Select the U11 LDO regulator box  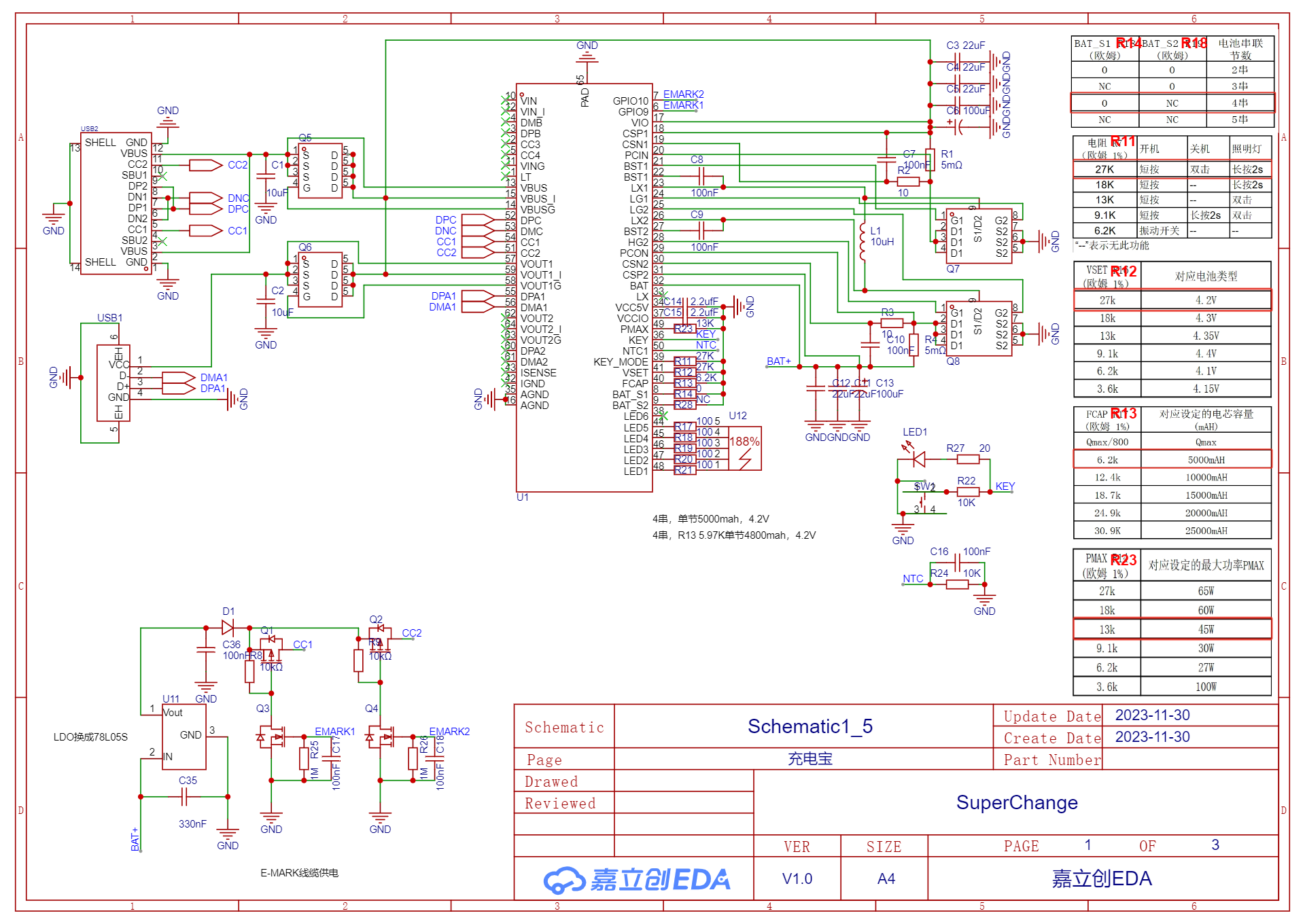coord(184,736)
